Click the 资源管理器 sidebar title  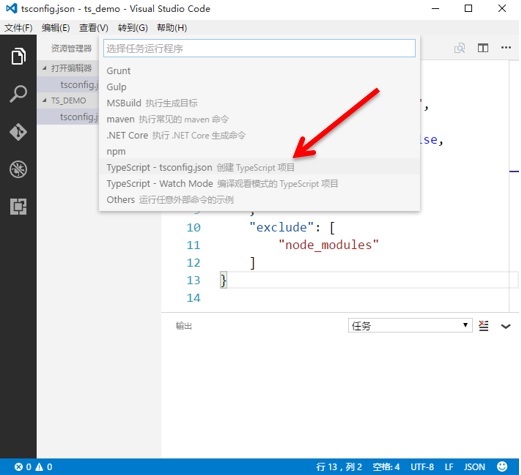coord(71,48)
